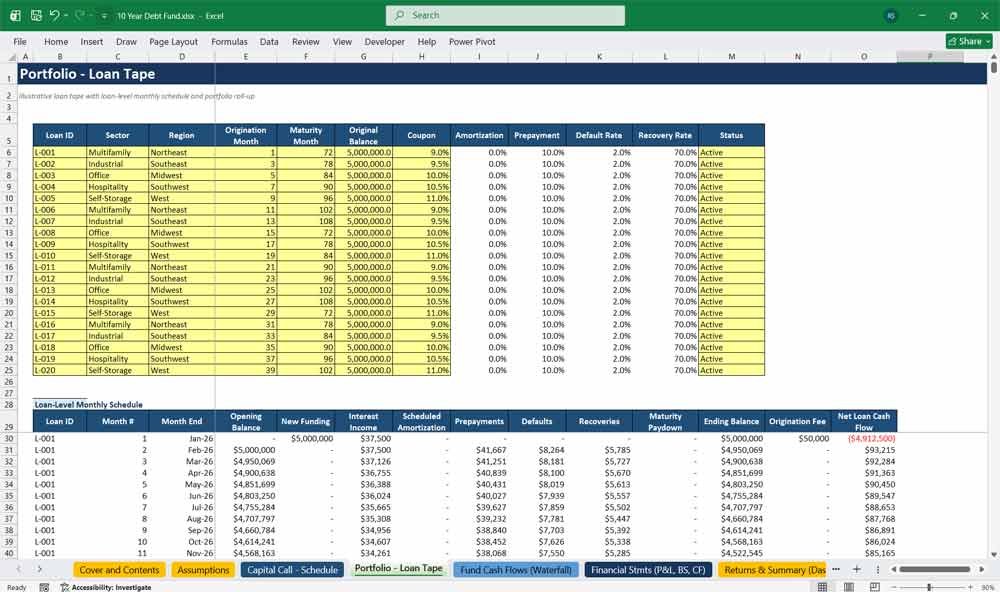Open Customize Quick Access Toolbar dropdown
The image size is (1000, 592).
click(103, 16)
